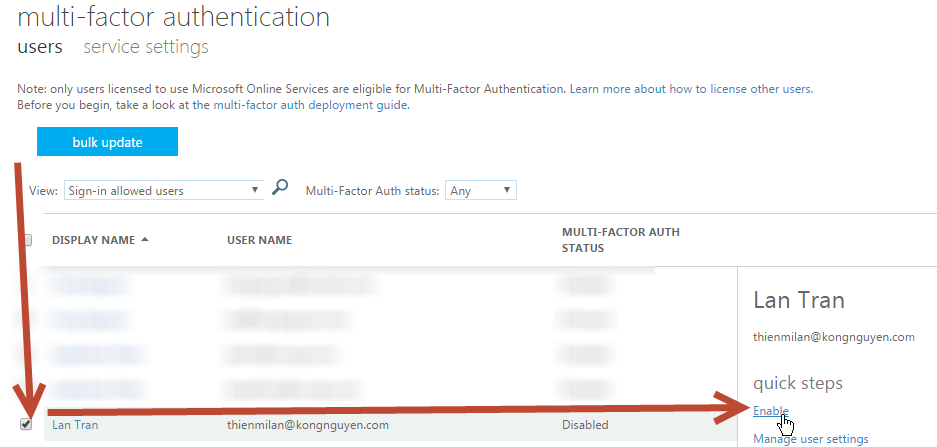Toggle the select-all header checkbox

click(28, 240)
